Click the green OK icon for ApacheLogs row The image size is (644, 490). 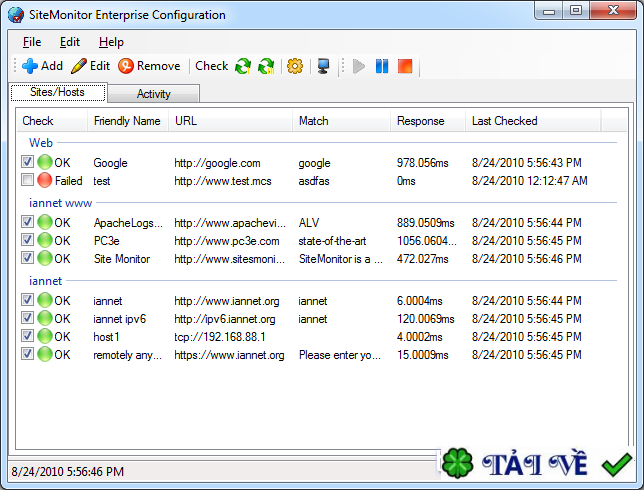click(45, 222)
